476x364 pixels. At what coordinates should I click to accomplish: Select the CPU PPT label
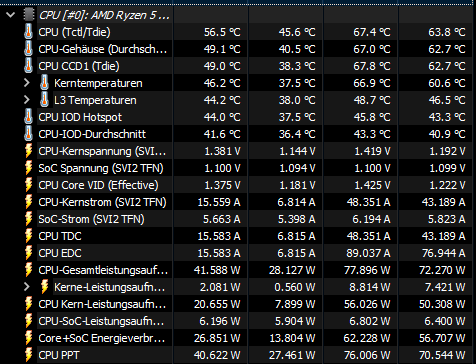click(59, 355)
